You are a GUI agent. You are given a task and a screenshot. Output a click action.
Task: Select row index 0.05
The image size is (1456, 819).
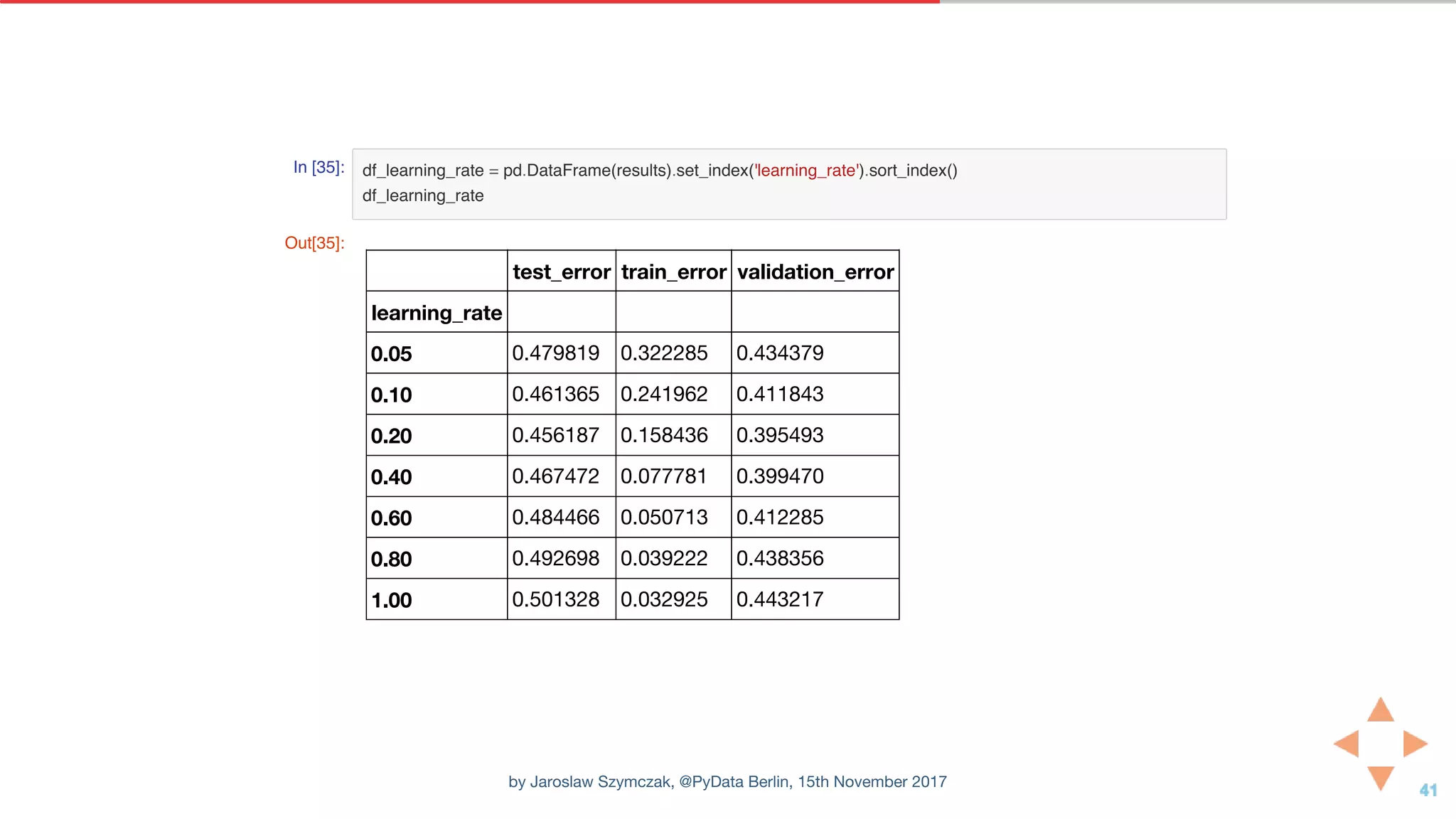(392, 353)
